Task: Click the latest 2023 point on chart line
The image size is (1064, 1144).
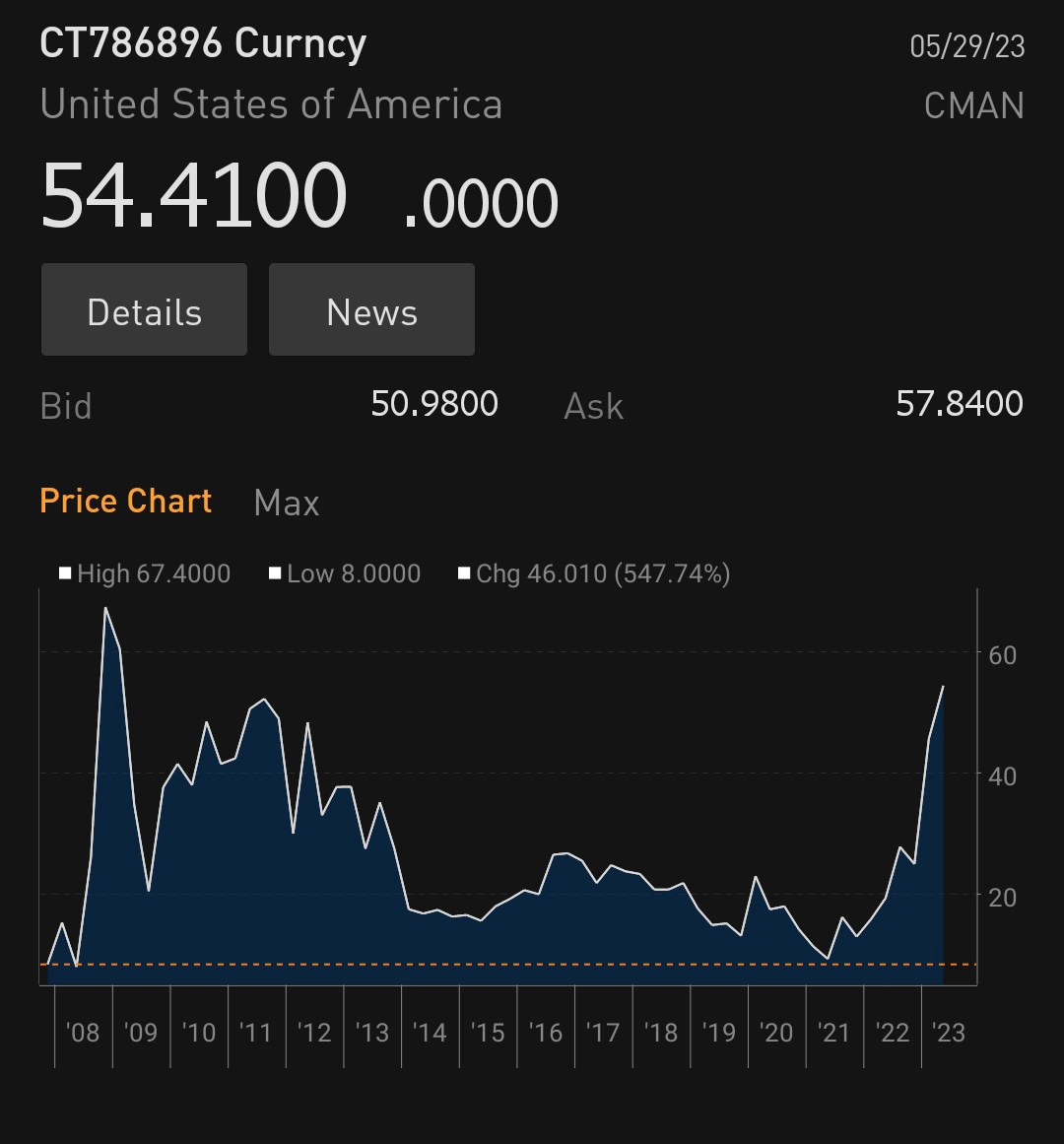Action: pos(943,687)
